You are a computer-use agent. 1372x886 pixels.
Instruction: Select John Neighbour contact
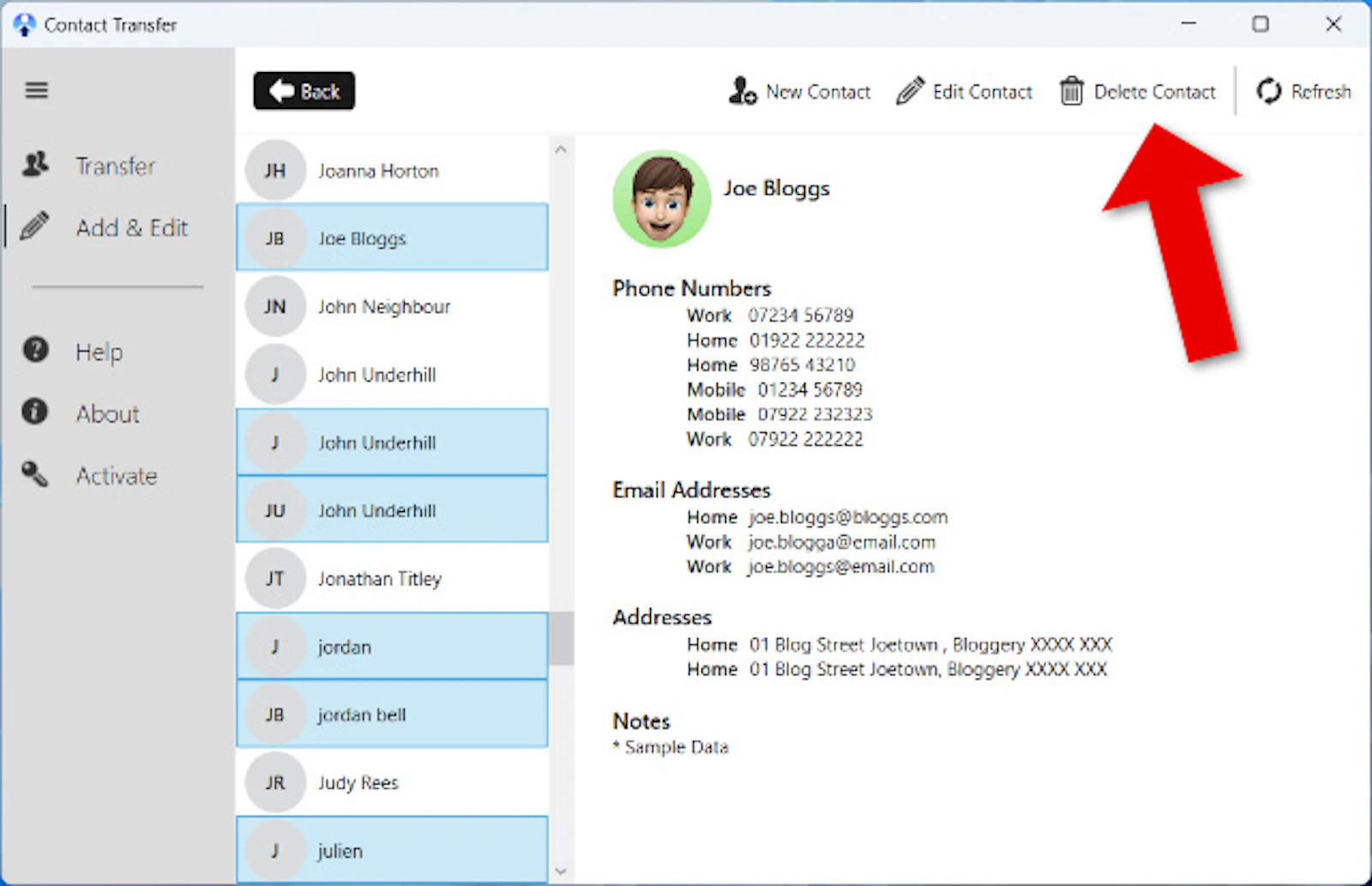[x=392, y=306]
